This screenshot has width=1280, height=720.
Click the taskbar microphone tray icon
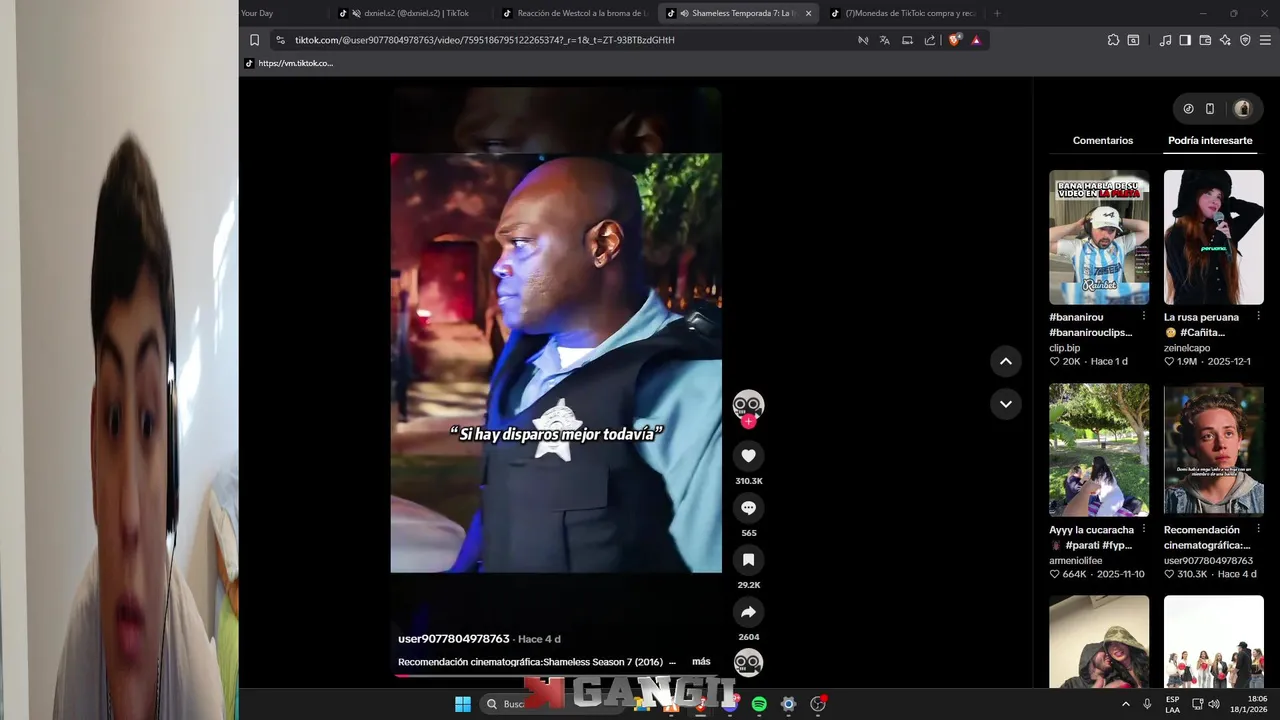point(1147,704)
